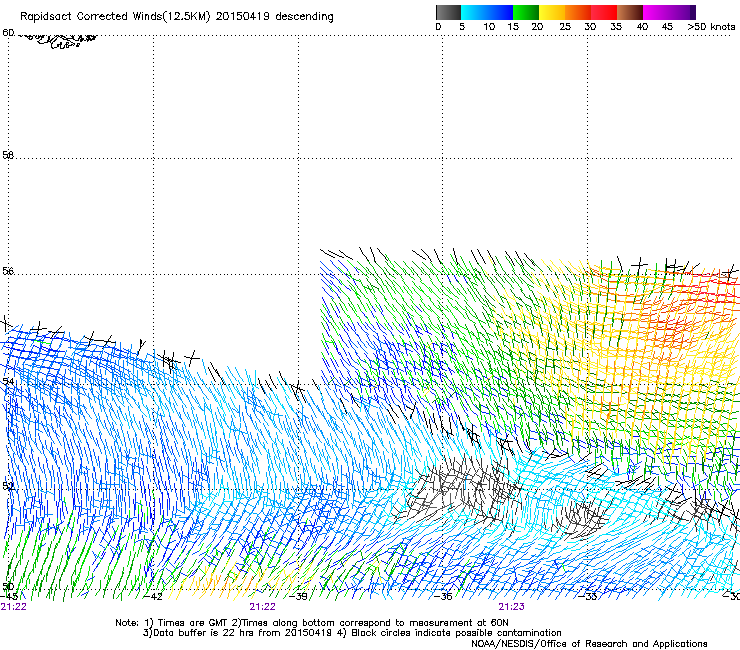Click the purple '21:22' time stamp below -45
Screen dimensions: 740x650
(x=14, y=607)
